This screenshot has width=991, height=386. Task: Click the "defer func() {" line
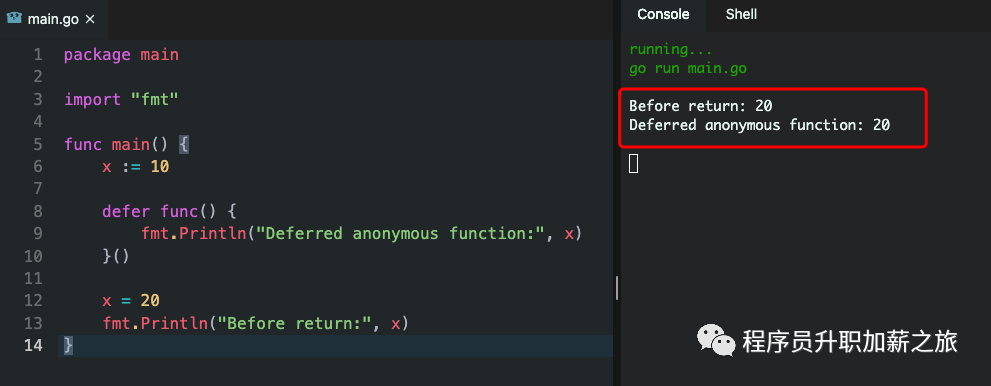[x=169, y=211]
